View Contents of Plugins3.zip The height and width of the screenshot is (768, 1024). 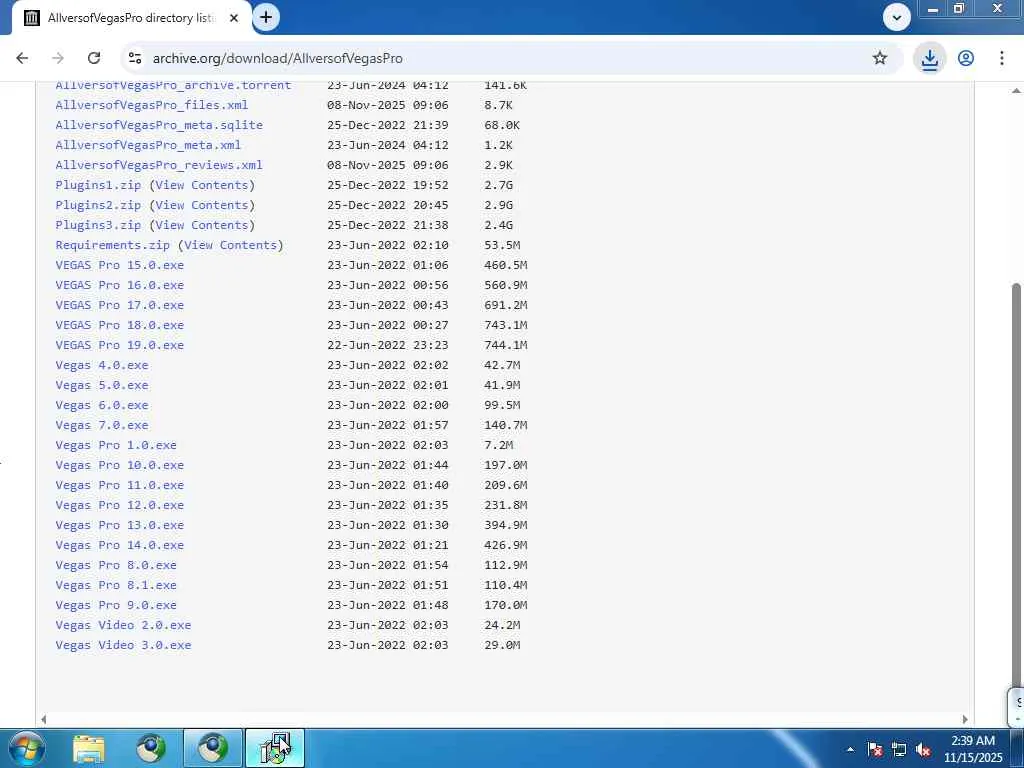pyautogui.click(x=202, y=225)
